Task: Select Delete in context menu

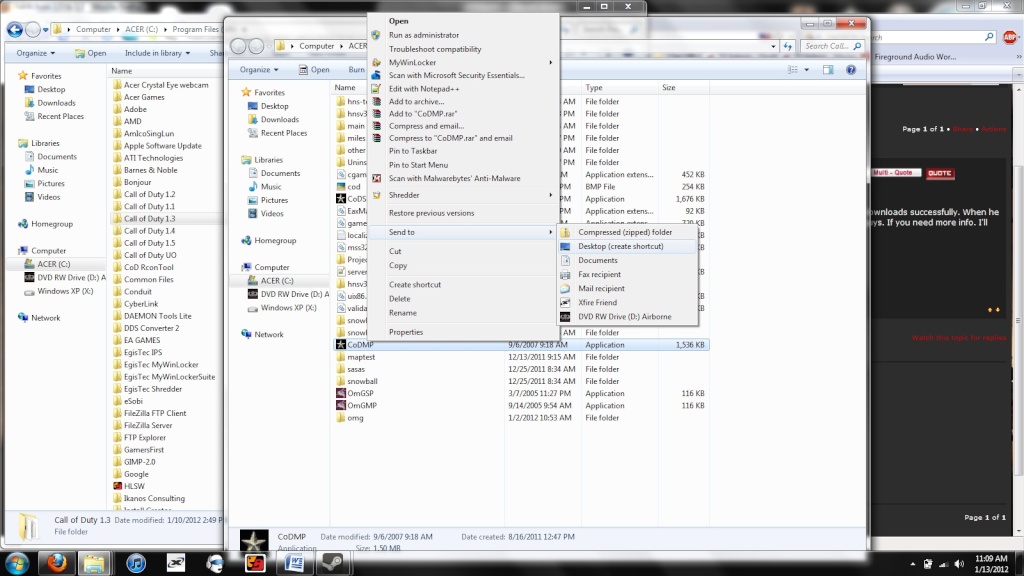Action: tap(400, 299)
